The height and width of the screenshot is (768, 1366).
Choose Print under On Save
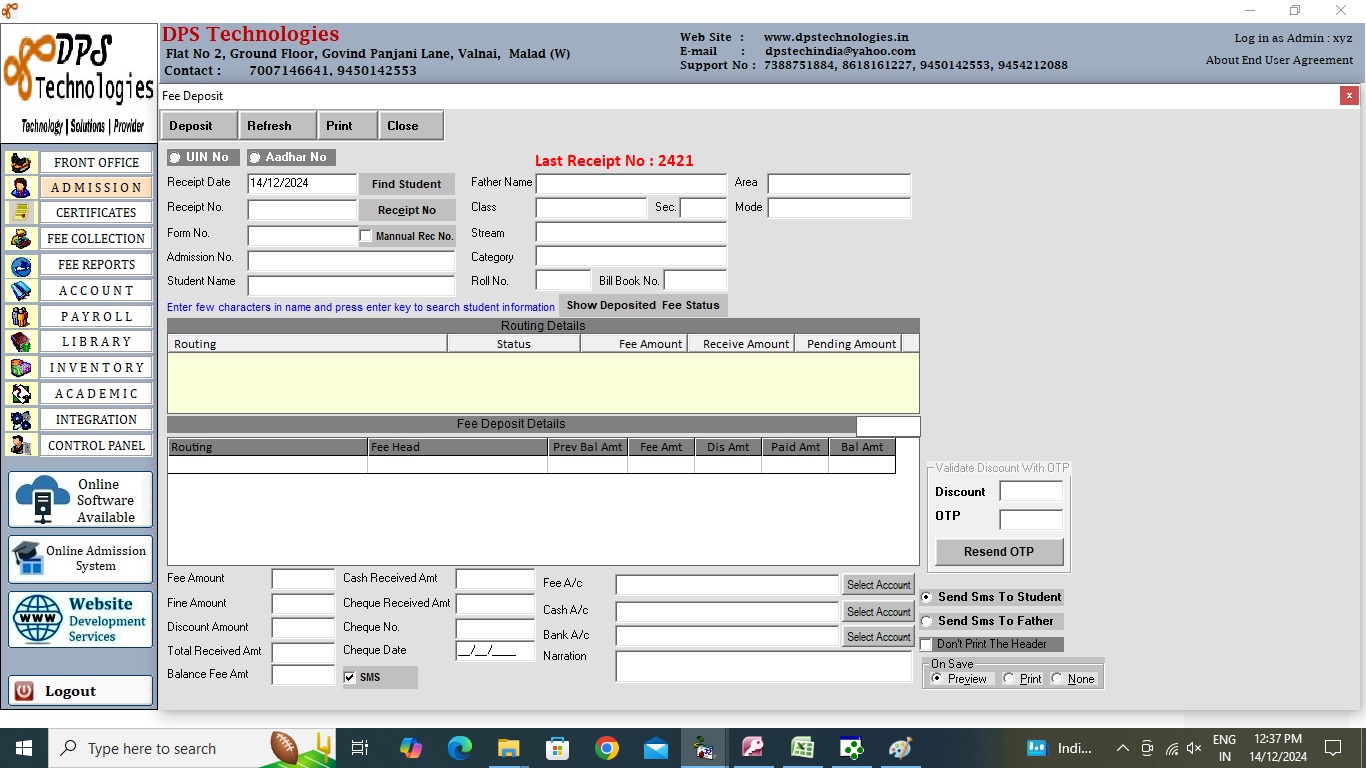tap(1009, 679)
